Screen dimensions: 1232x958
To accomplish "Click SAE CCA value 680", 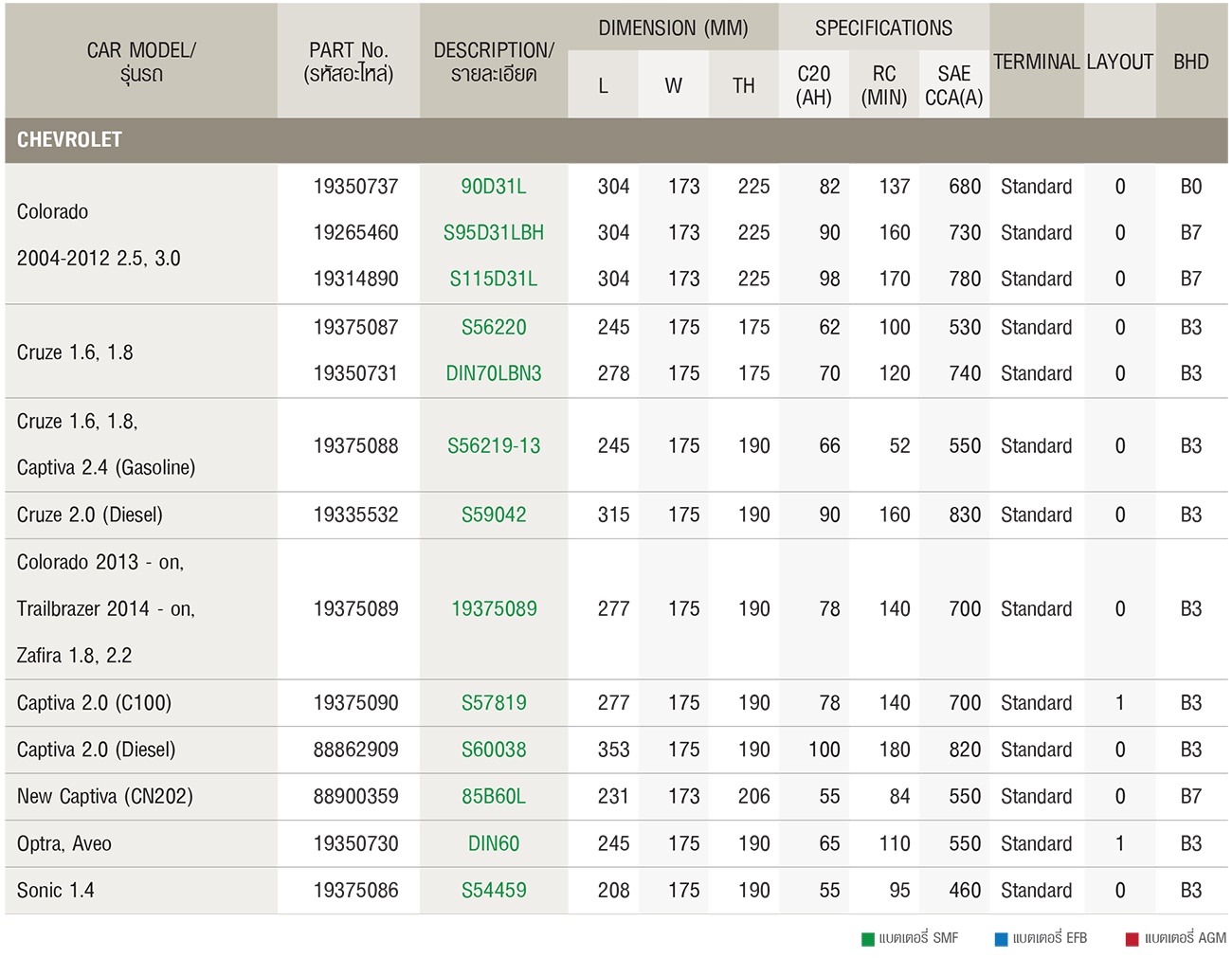I will 965,187.
